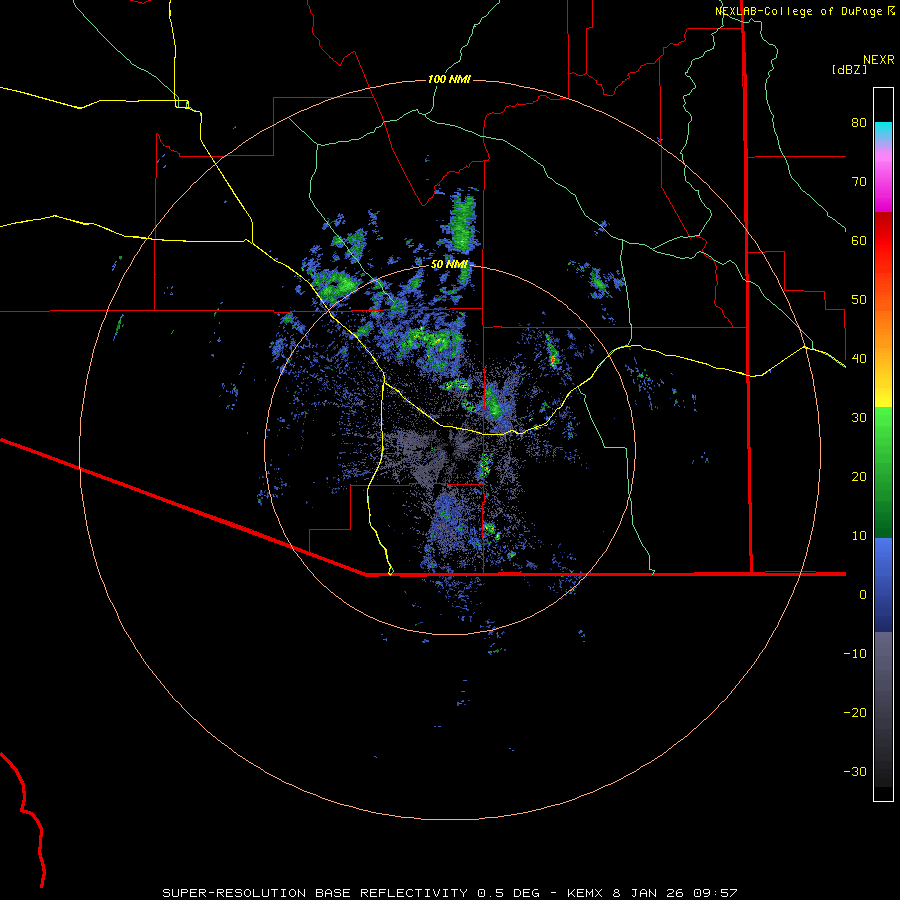Click the 10 dBZ scale value
The width and height of the screenshot is (900, 900).
859,536
